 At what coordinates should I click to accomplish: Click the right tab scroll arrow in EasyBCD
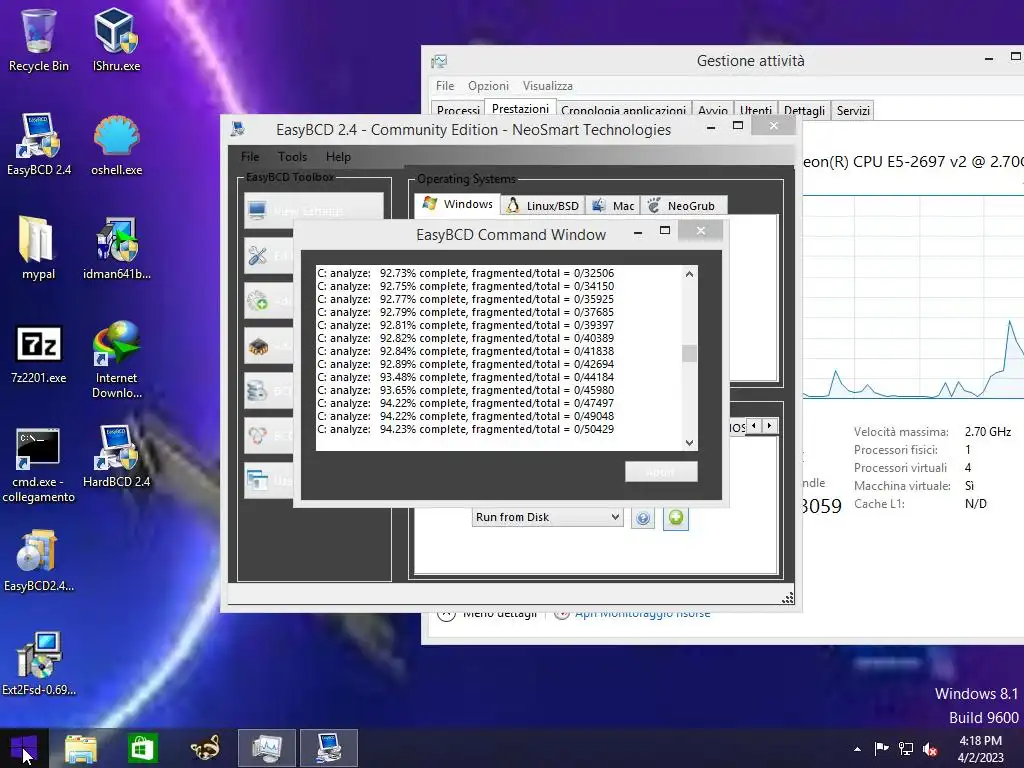(x=770, y=426)
